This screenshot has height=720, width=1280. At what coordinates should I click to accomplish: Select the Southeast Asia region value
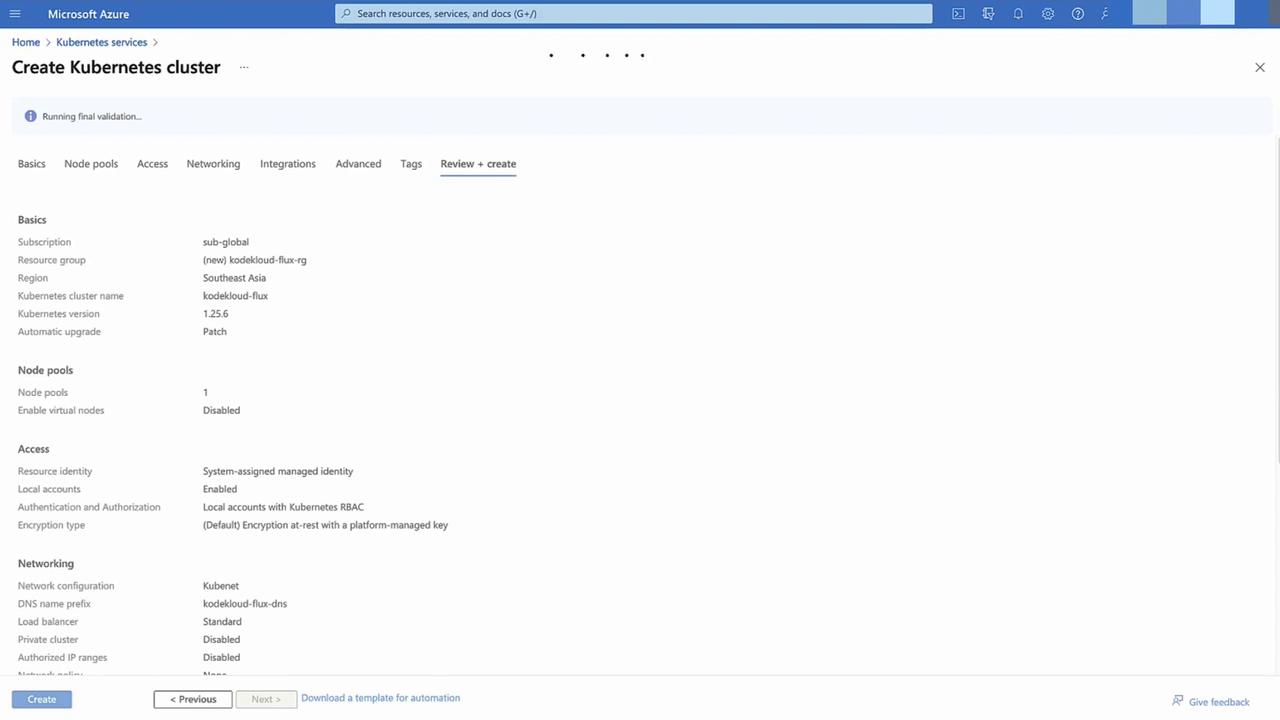click(234, 278)
